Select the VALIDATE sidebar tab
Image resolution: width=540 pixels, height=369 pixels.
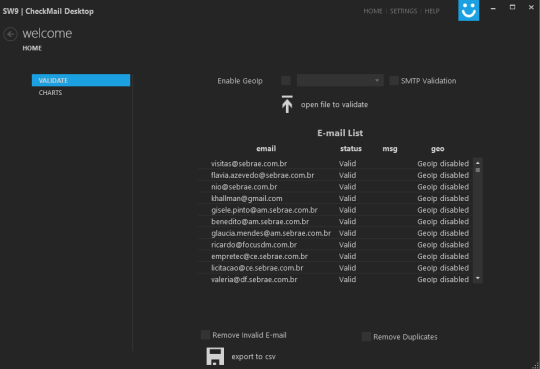pyautogui.click(x=81, y=80)
